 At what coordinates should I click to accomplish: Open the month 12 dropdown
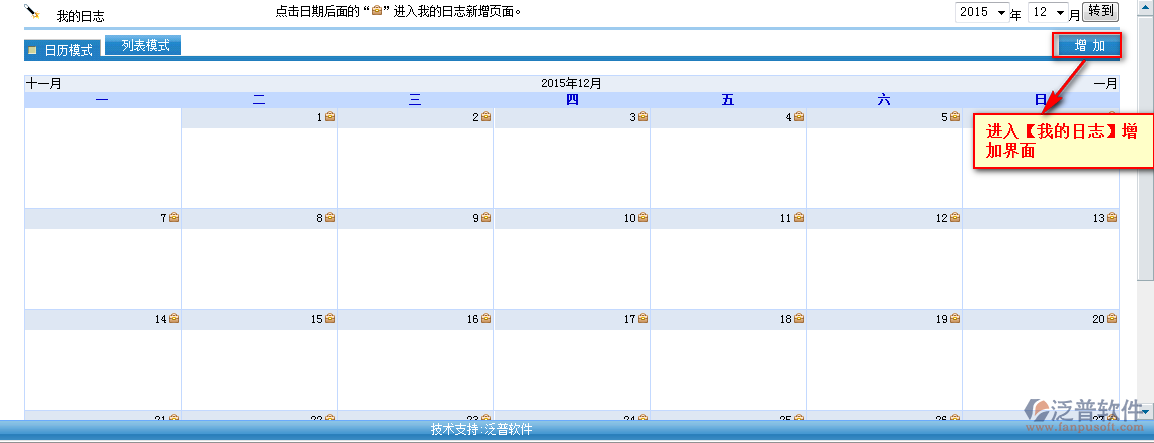coord(1049,13)
